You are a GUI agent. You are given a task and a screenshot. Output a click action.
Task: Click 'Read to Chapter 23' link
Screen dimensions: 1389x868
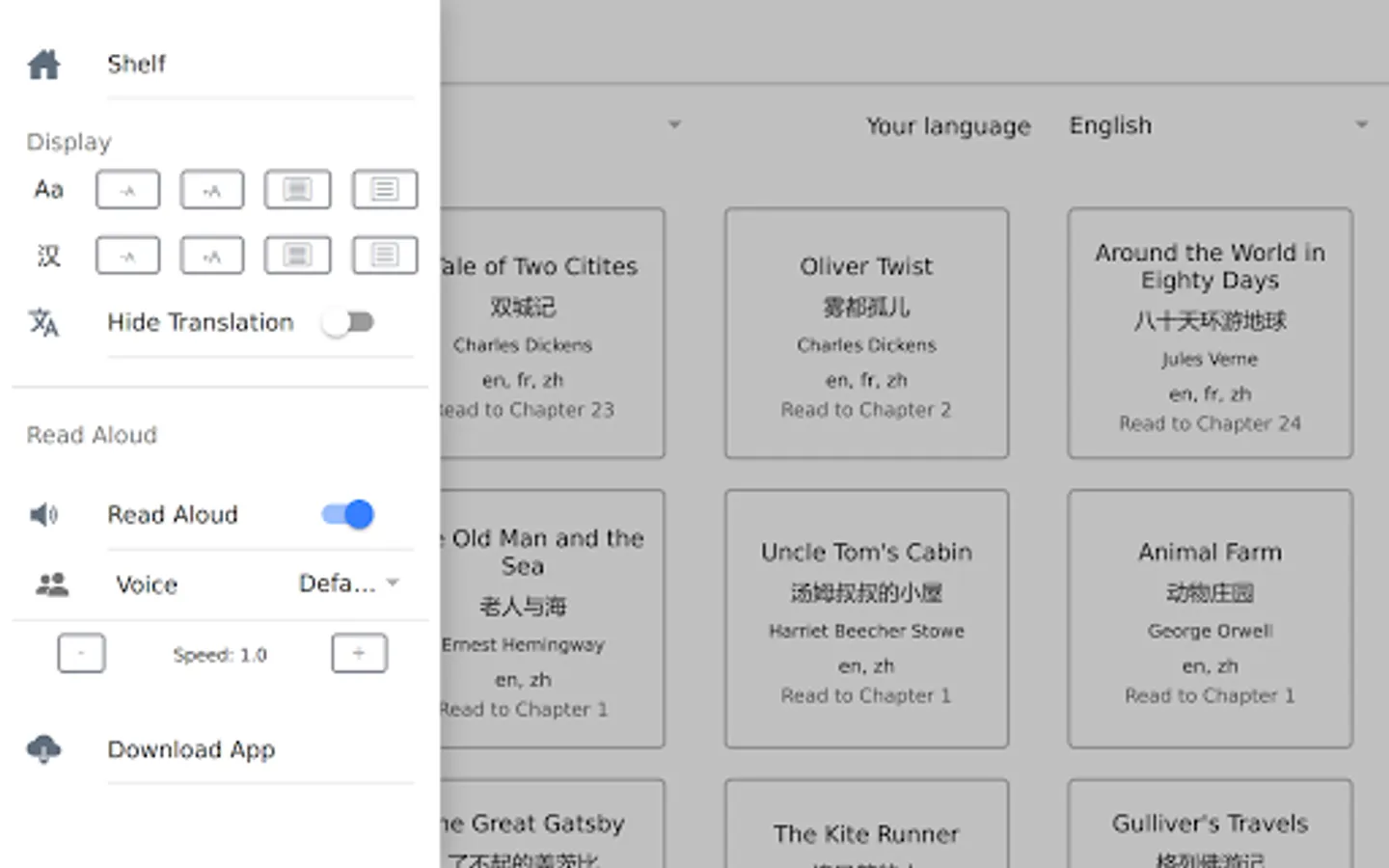pos(528,410)
